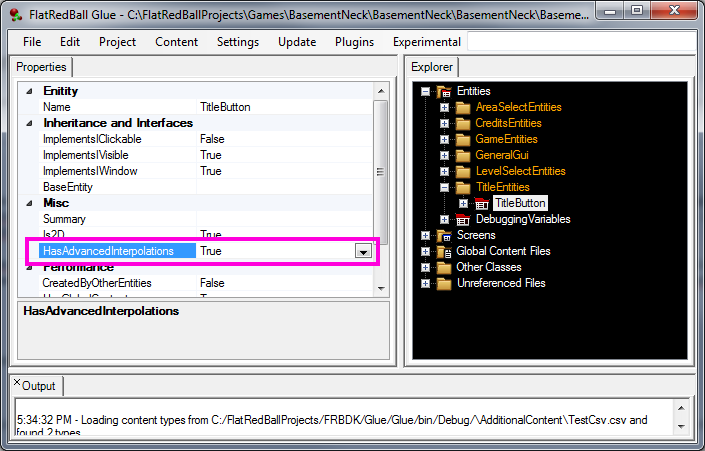This screenshot has width=705, height=451.
Task: Select the DebuggingVariables tree item
Action: 523,219
